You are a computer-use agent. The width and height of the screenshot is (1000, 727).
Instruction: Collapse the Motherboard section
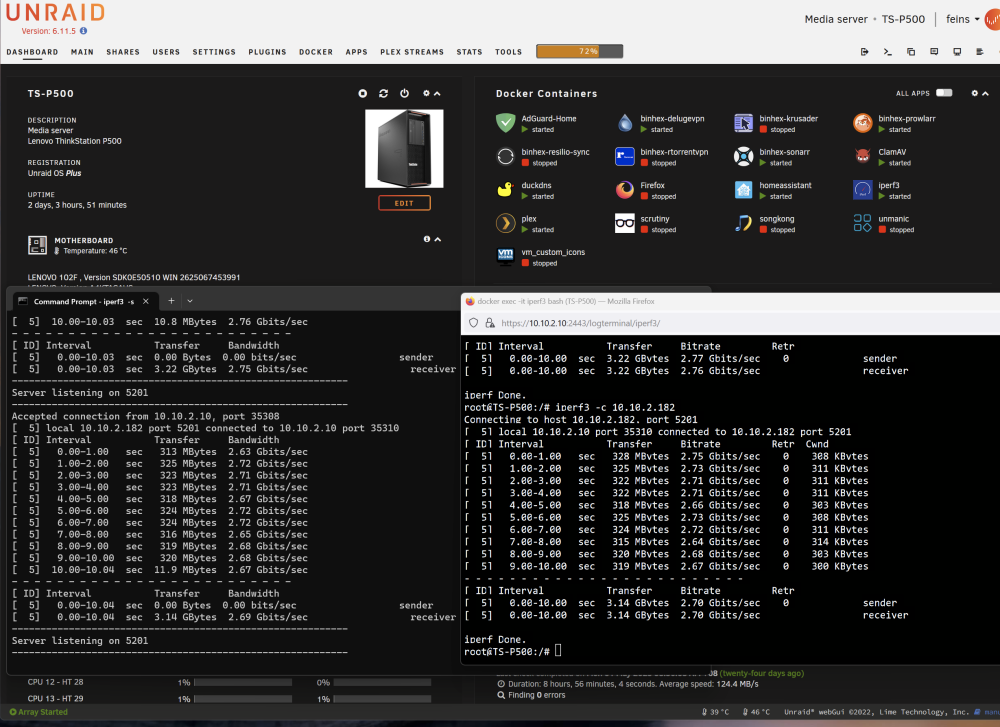438,239
